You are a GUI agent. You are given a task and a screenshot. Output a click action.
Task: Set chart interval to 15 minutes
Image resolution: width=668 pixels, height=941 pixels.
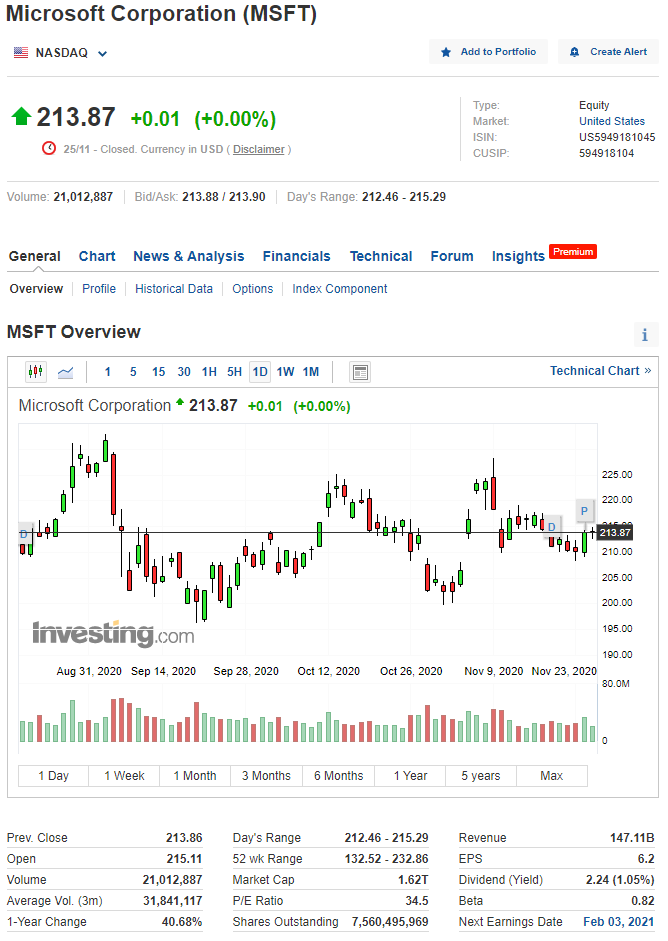tap(158, 372)
